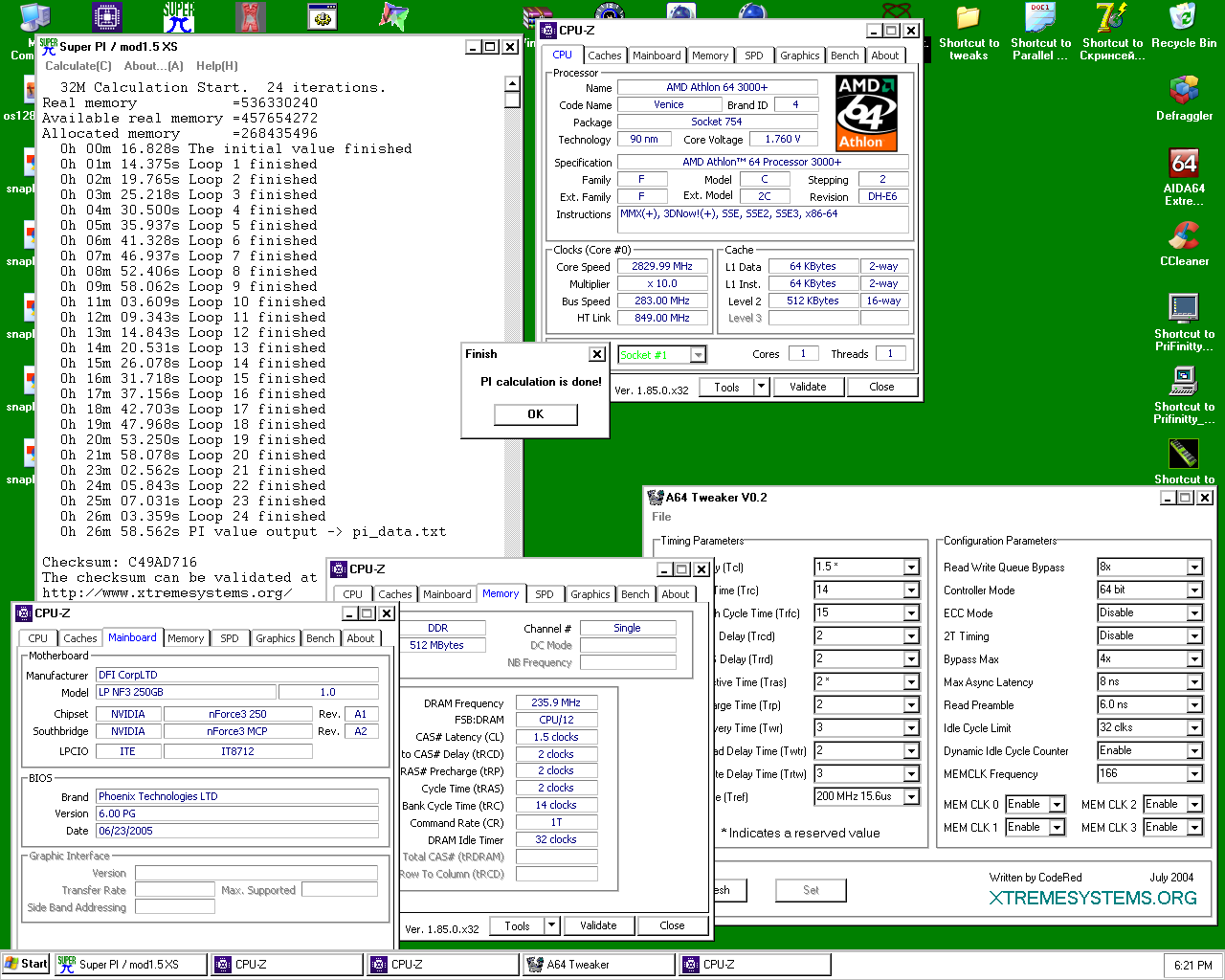
Task: Open the Windows Start menu
Action: click(x=26, y=964)
